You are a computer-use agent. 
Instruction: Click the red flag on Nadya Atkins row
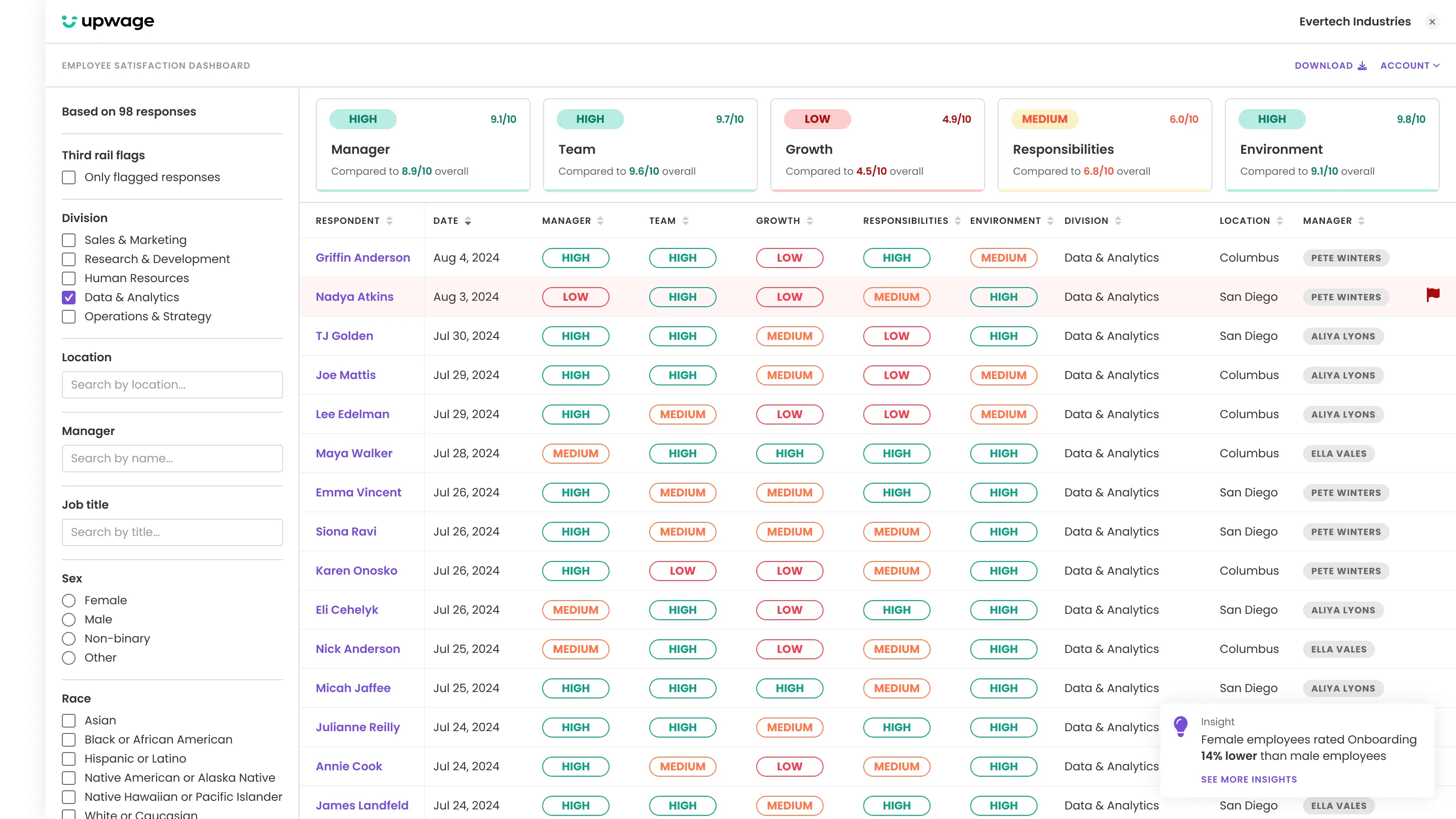point(1432,294)
